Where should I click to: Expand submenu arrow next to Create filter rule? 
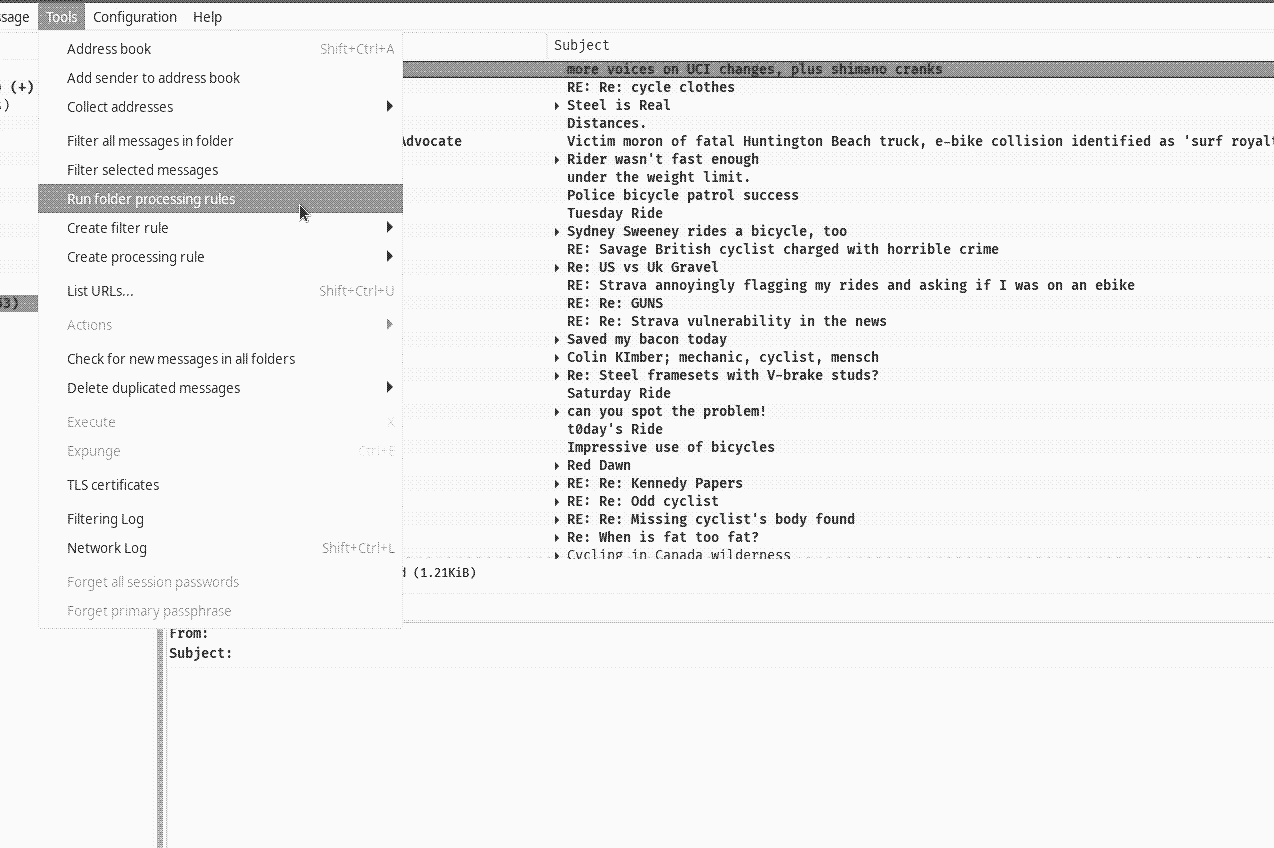point(390,228)
